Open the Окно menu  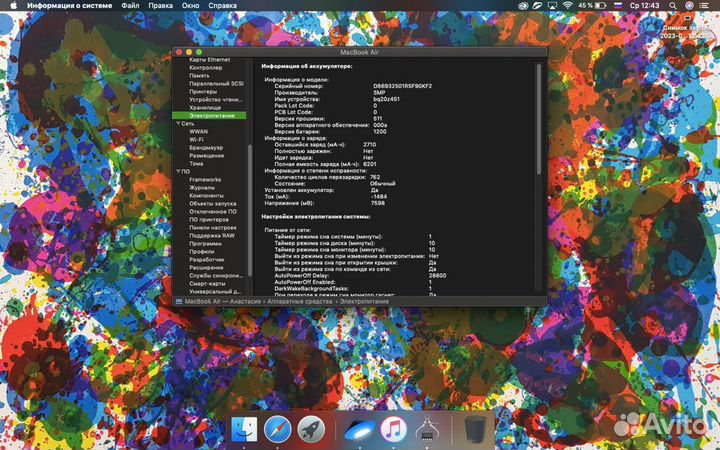coord(190,6)
